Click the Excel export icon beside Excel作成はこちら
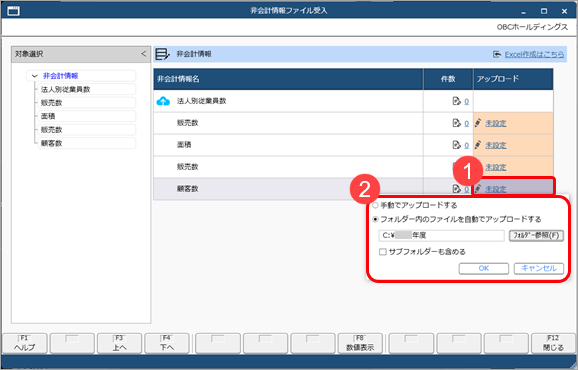Image resolution: width=578 pixels, height=370 pixels. click(497, 54)
